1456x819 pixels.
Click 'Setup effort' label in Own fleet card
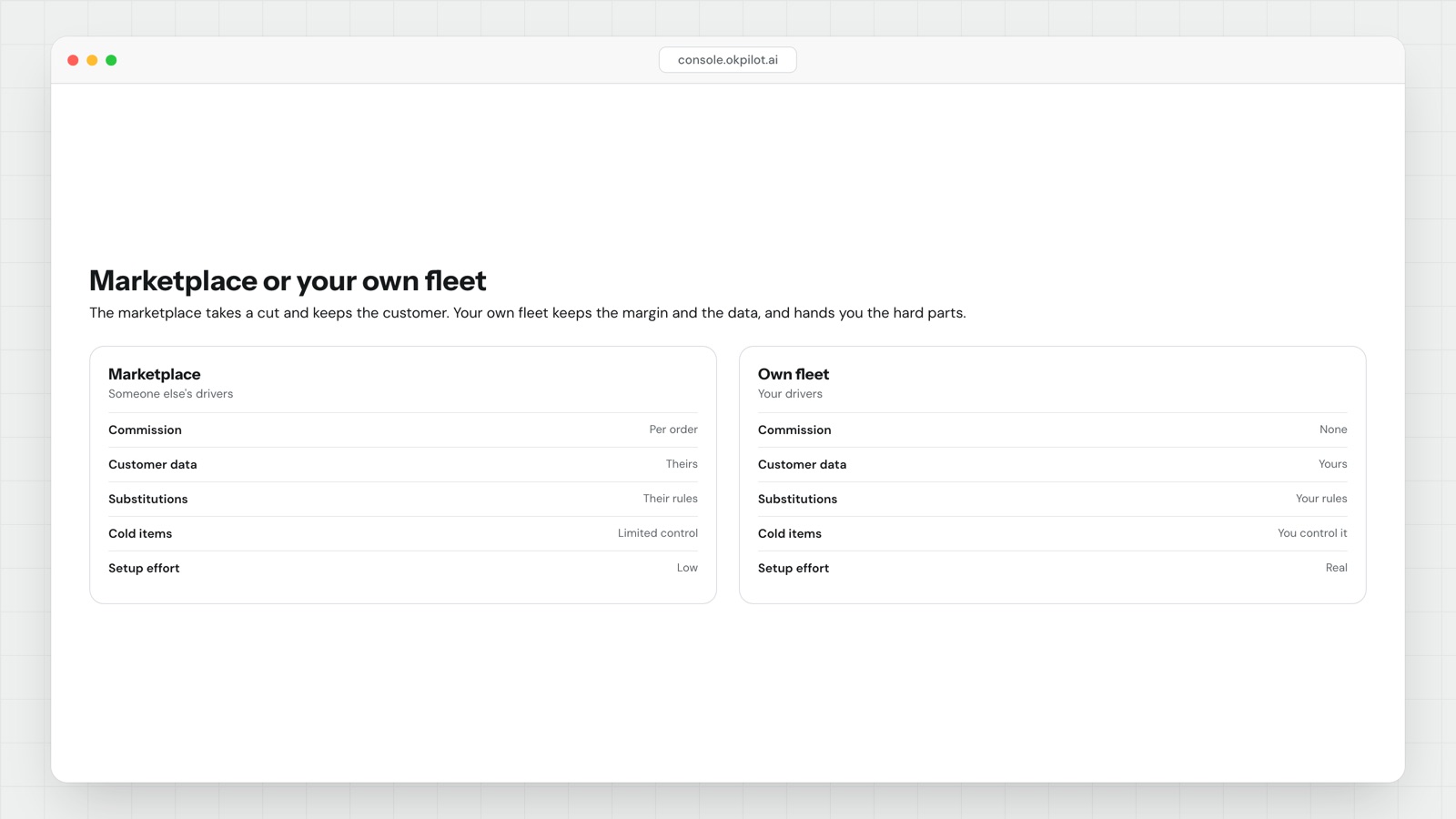pyautogui.click(x=794, y=569)
